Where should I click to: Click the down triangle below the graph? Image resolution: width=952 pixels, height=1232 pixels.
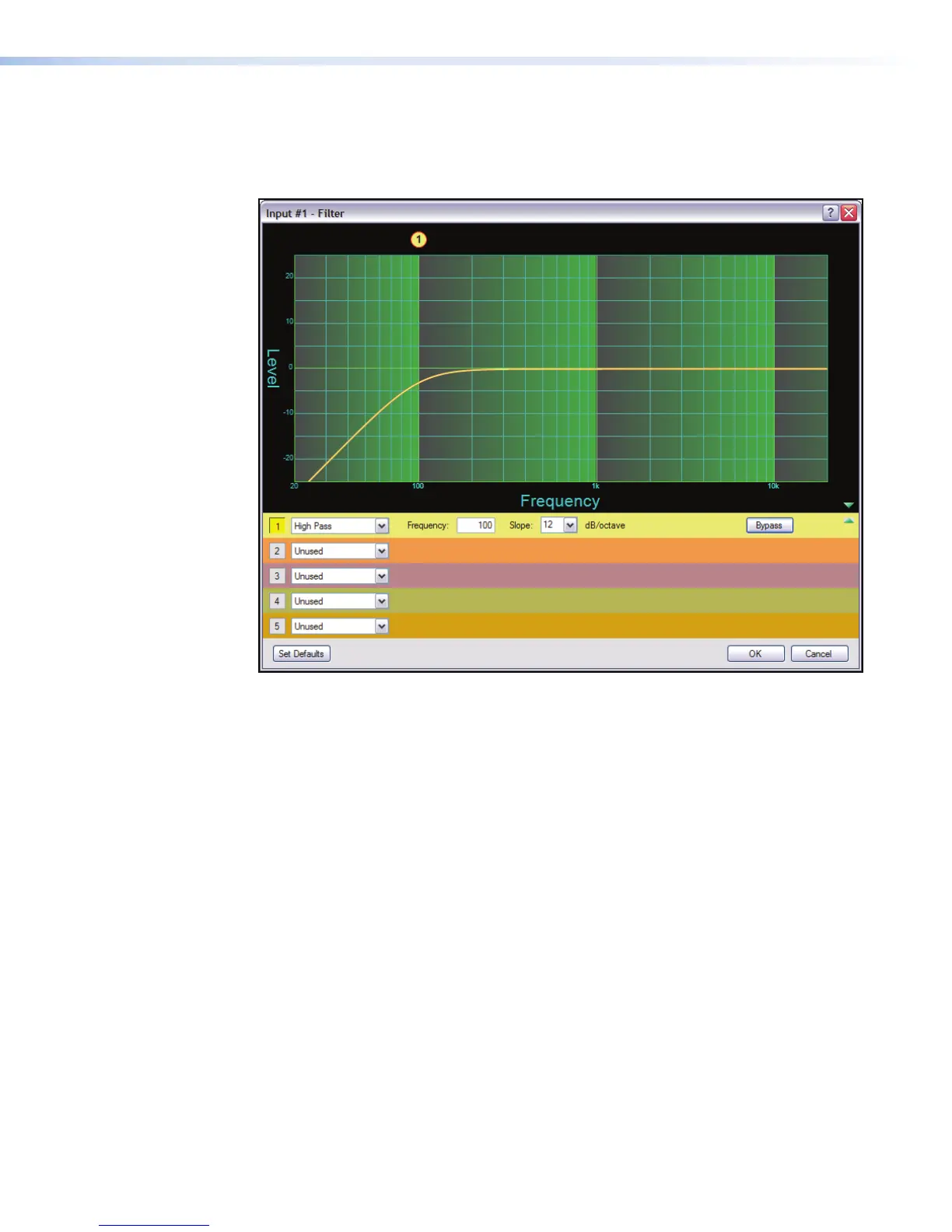tap(849, 506)
